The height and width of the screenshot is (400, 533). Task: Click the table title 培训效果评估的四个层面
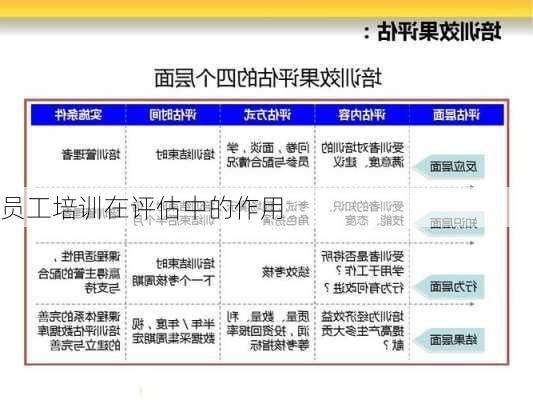(268, 77)
